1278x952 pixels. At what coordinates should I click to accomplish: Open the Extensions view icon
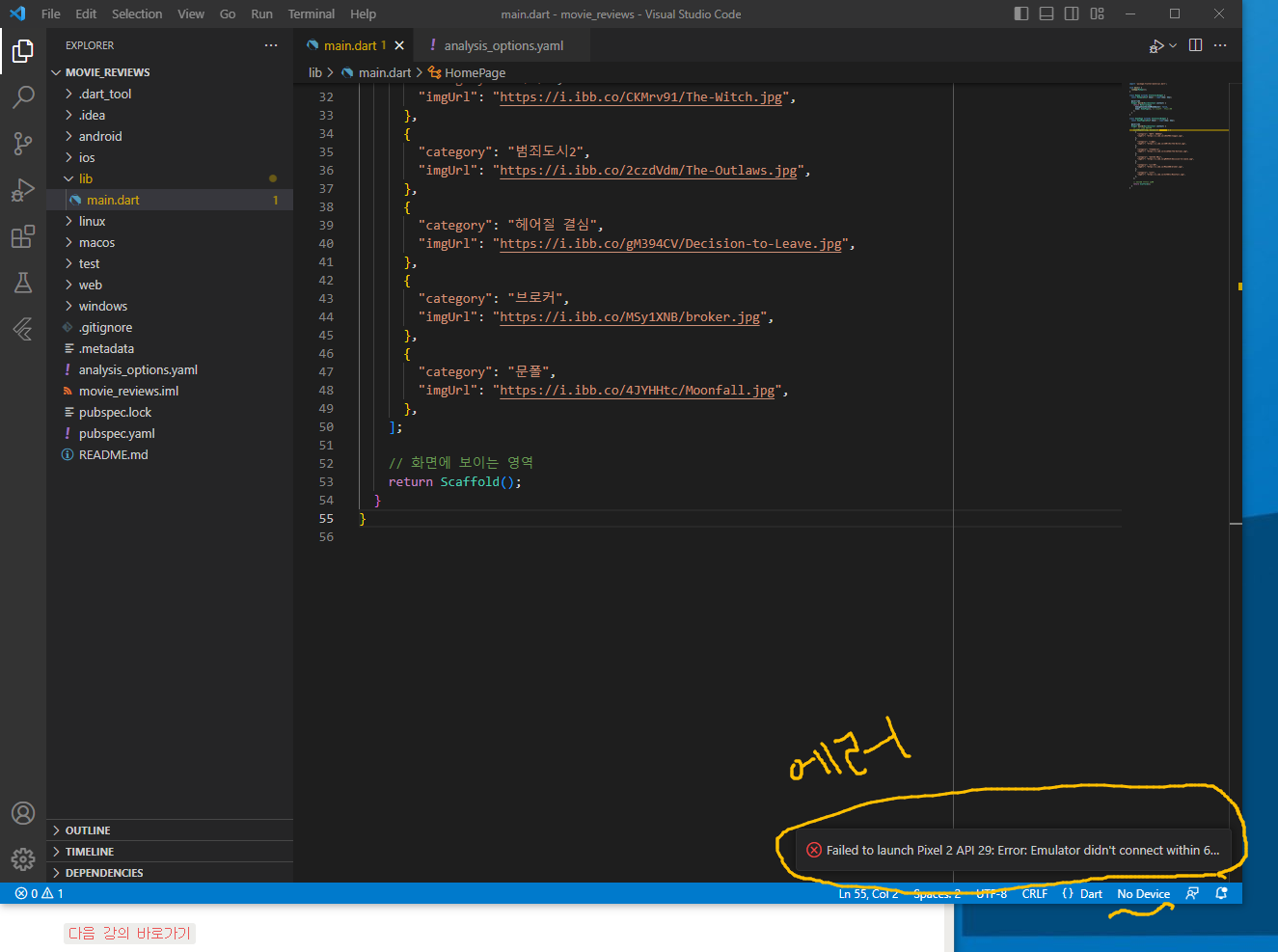point(23,236)
